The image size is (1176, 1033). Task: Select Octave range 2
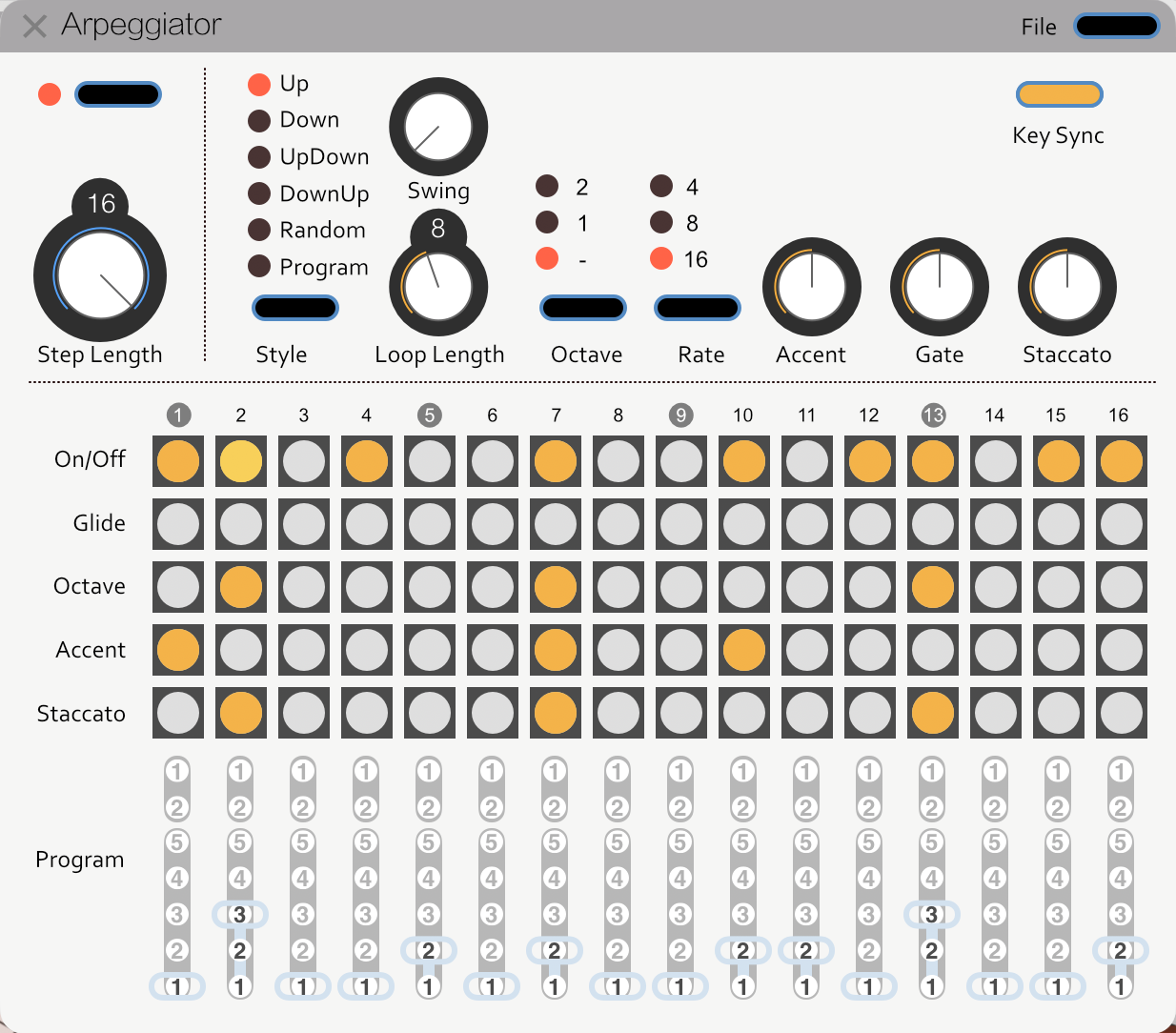point(562,187)
